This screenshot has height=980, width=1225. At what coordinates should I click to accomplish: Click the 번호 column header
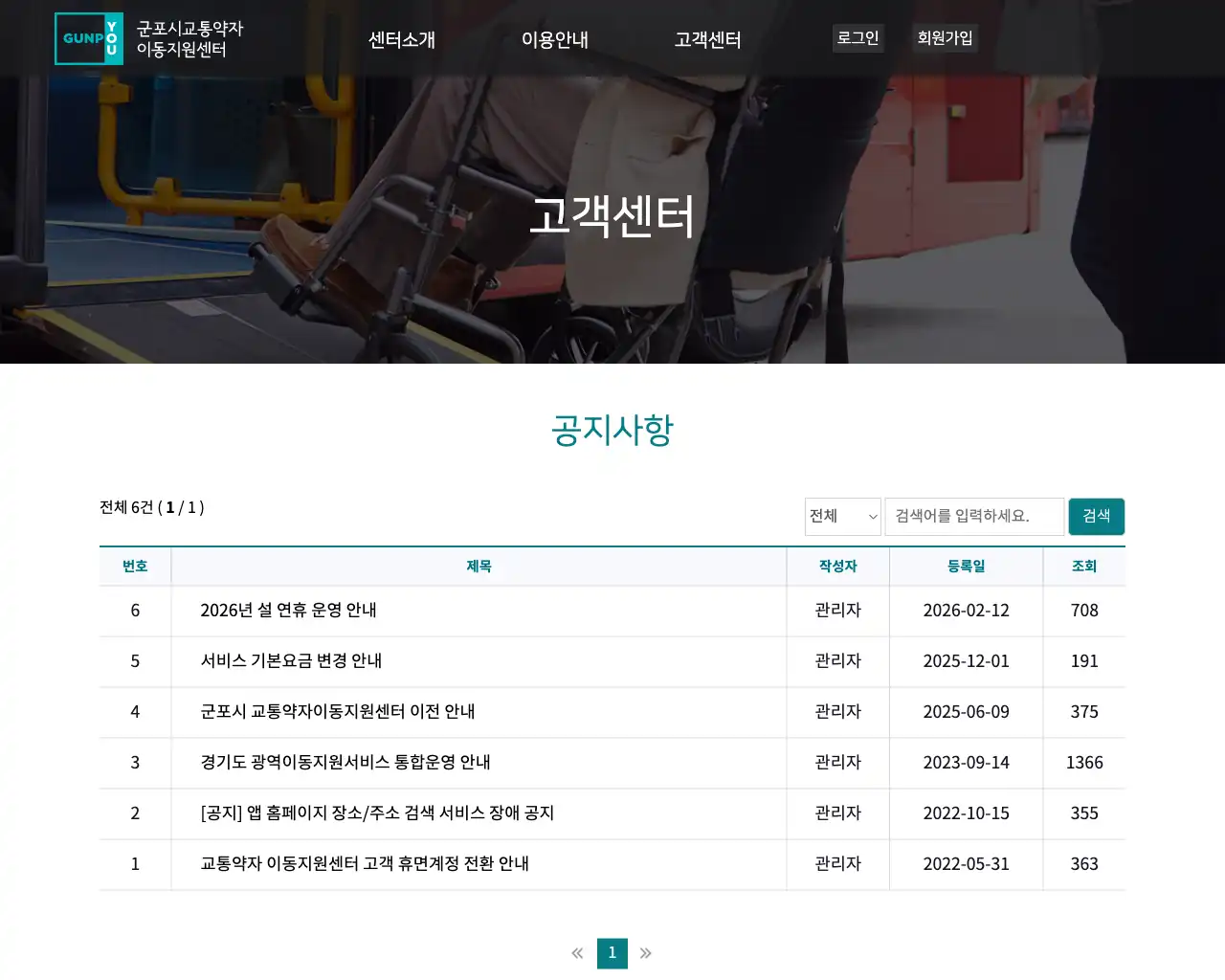click(x=135, y=567)
